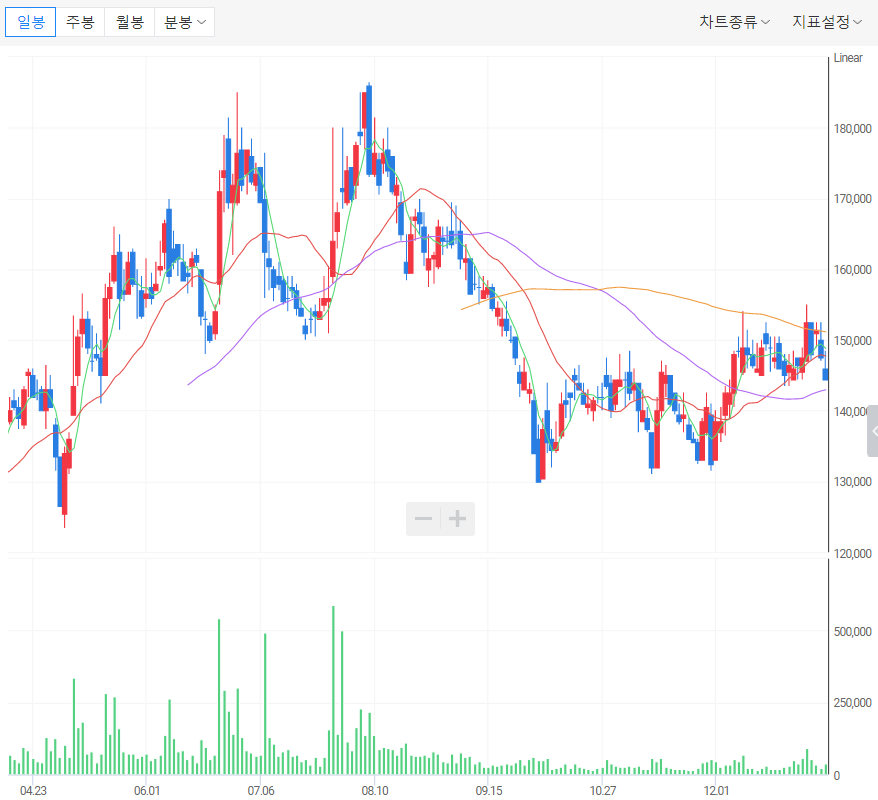
Task: Click the 06.01 date axis label
Action: pyautogui.click(x=147, y=790)
